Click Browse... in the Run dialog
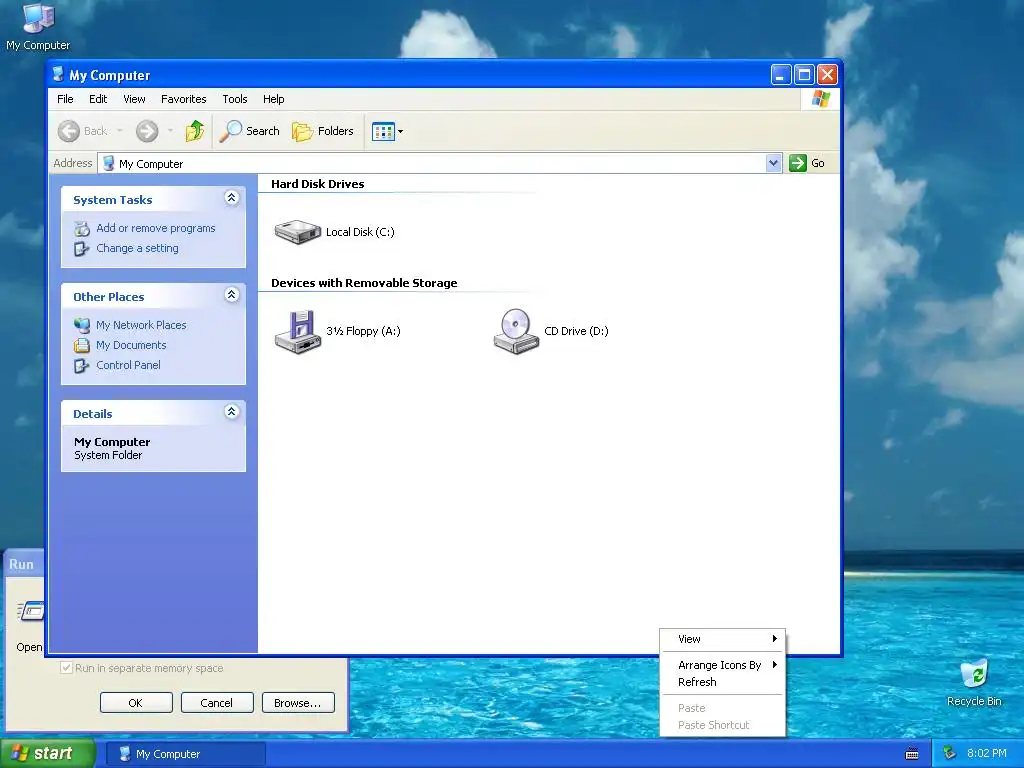The height and width of the screenshot is (768, 1024). [x=298, y=703]
